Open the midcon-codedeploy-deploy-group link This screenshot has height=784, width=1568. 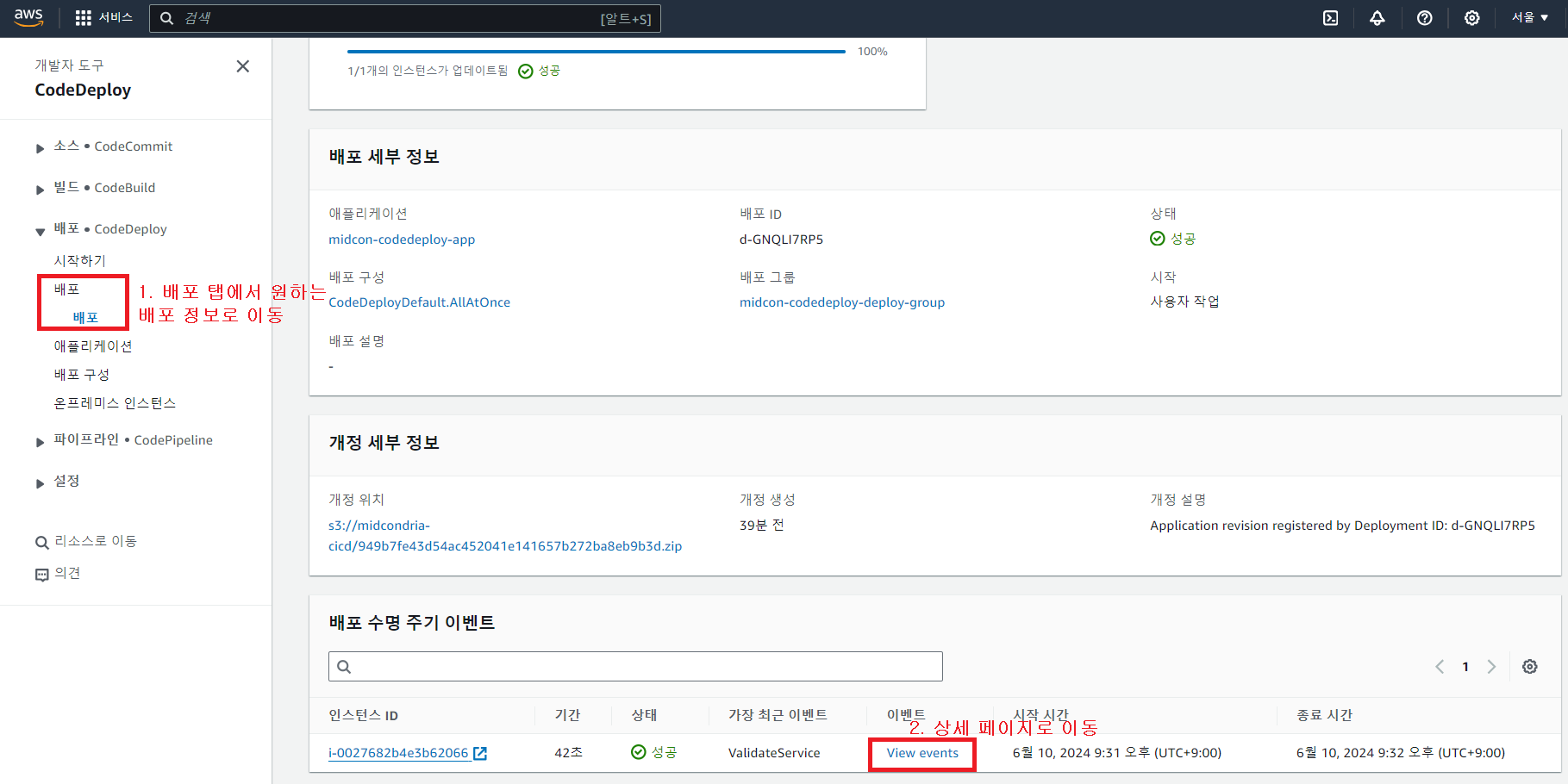point(842,302)
